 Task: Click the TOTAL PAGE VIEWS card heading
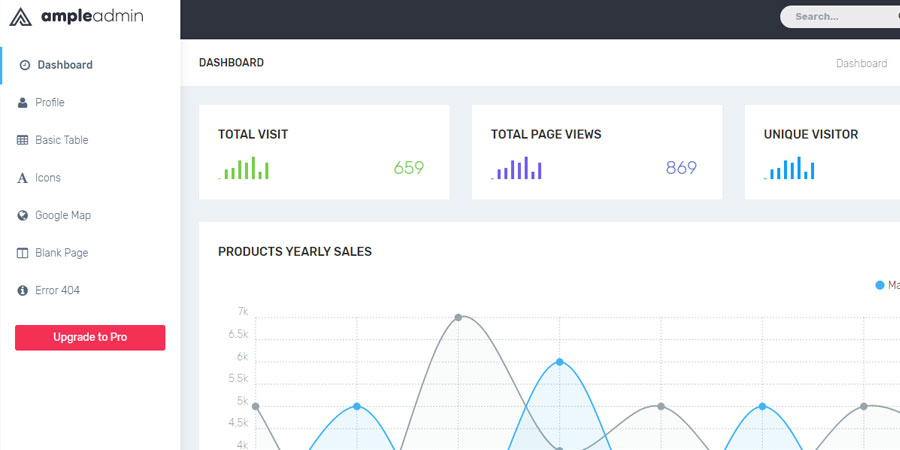(x=546, y=134)
